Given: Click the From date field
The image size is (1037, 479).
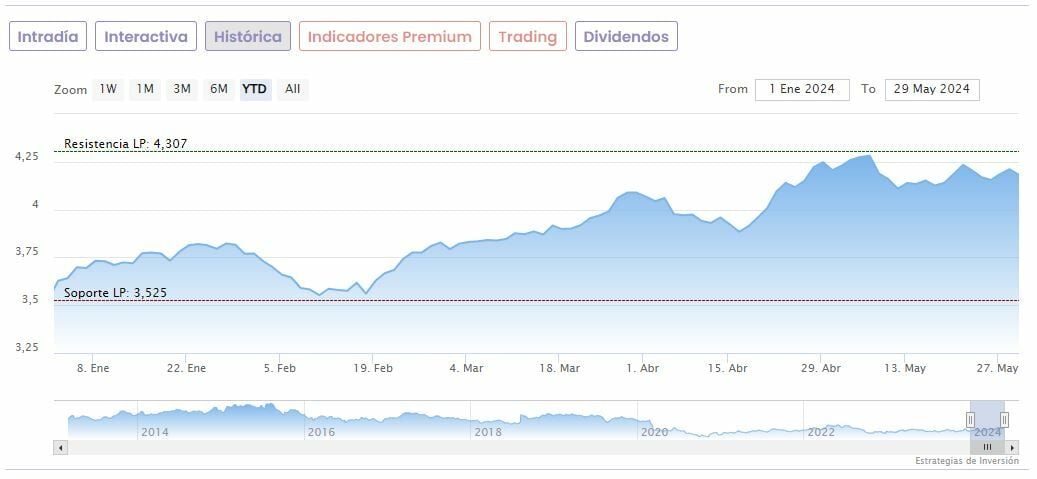Looking at the screenshot, I should pyautogui.click(x=802, y=89).
